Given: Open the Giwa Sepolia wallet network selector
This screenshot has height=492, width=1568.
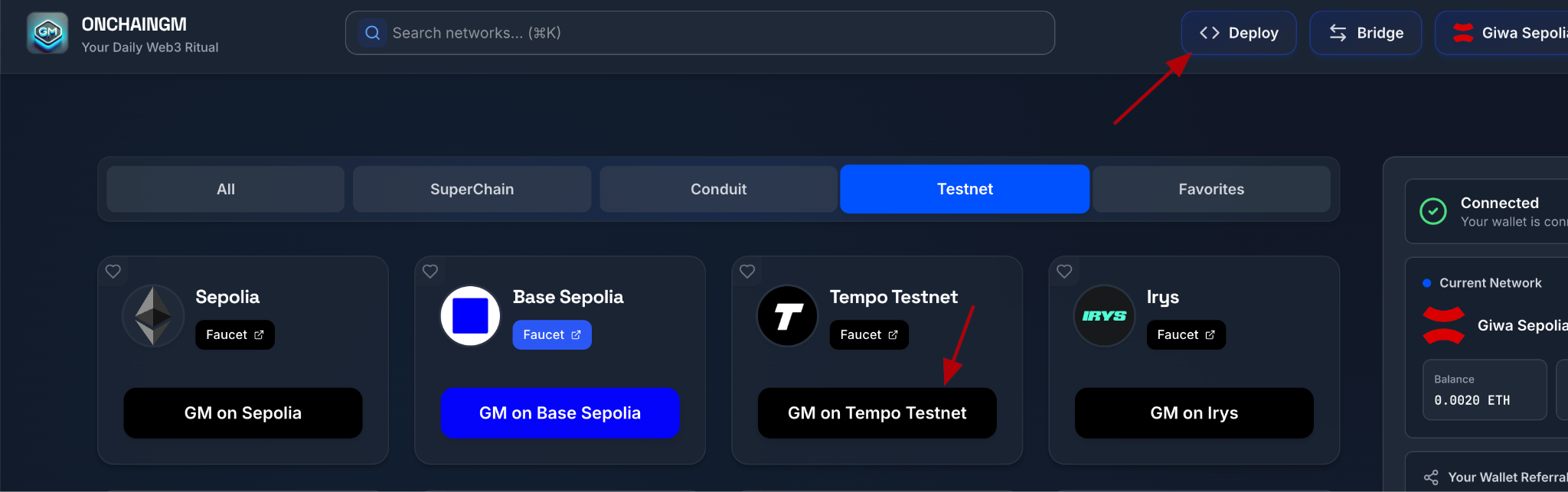Looking at the screenshot, I should point(1524,32).
